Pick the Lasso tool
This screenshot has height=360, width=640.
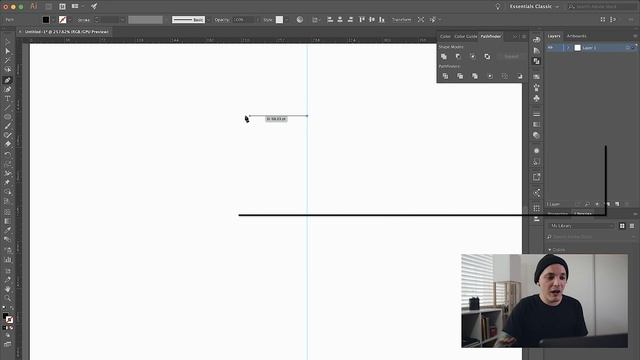(x=7, y=70)
